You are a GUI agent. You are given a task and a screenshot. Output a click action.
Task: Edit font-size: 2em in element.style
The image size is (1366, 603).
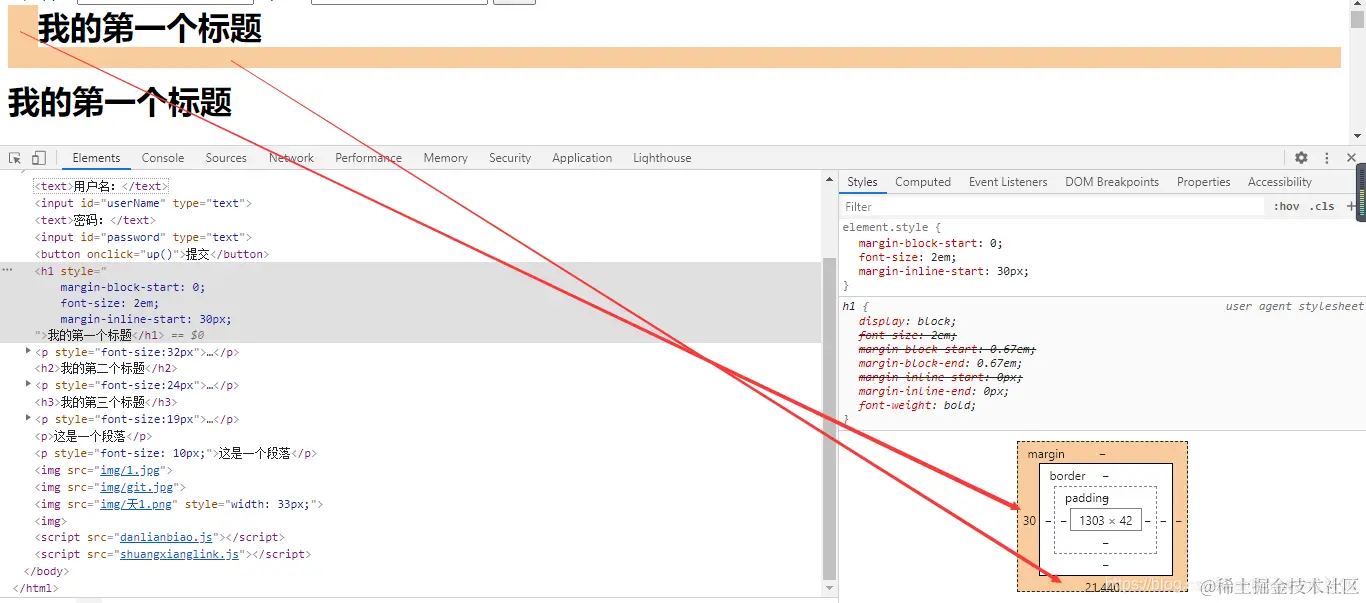907,257
